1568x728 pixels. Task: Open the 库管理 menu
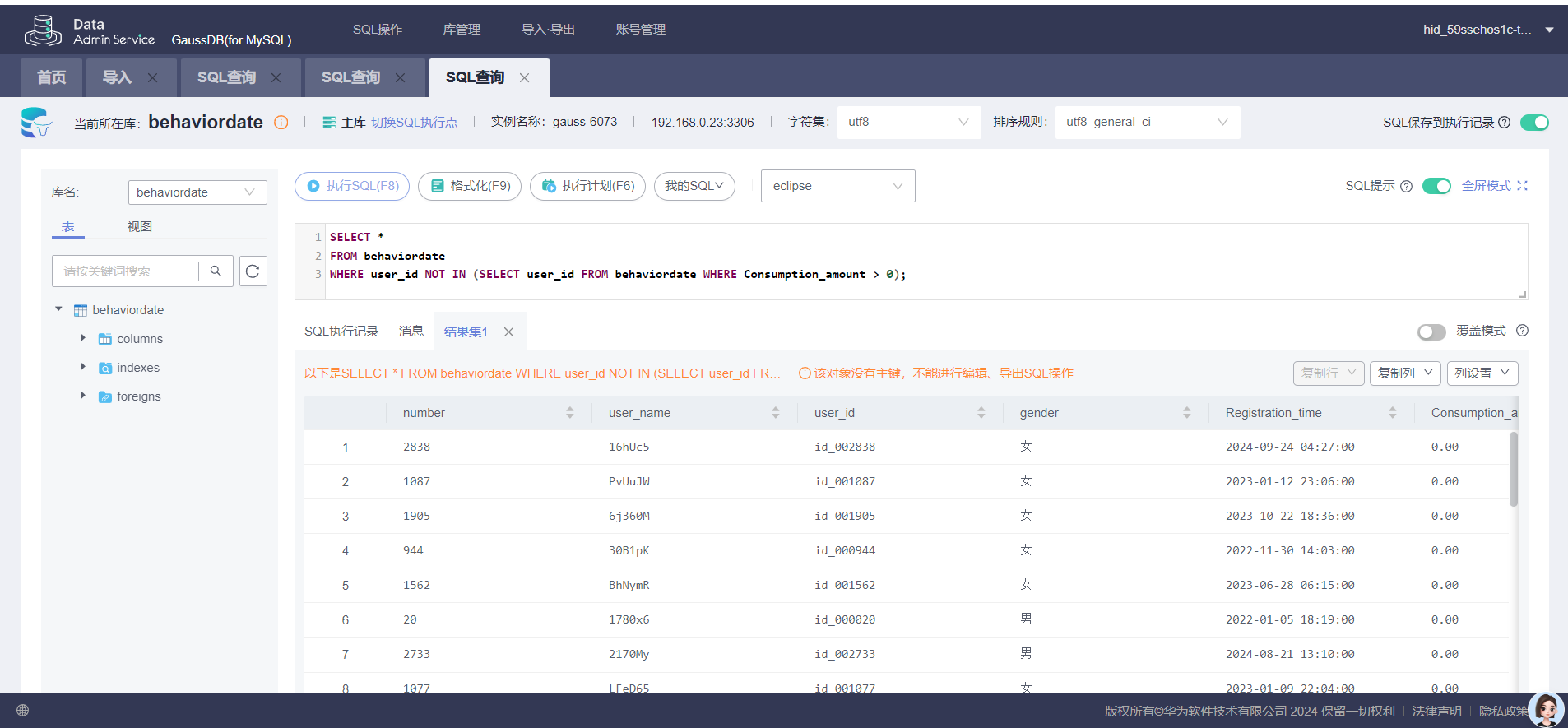point(462,30)
